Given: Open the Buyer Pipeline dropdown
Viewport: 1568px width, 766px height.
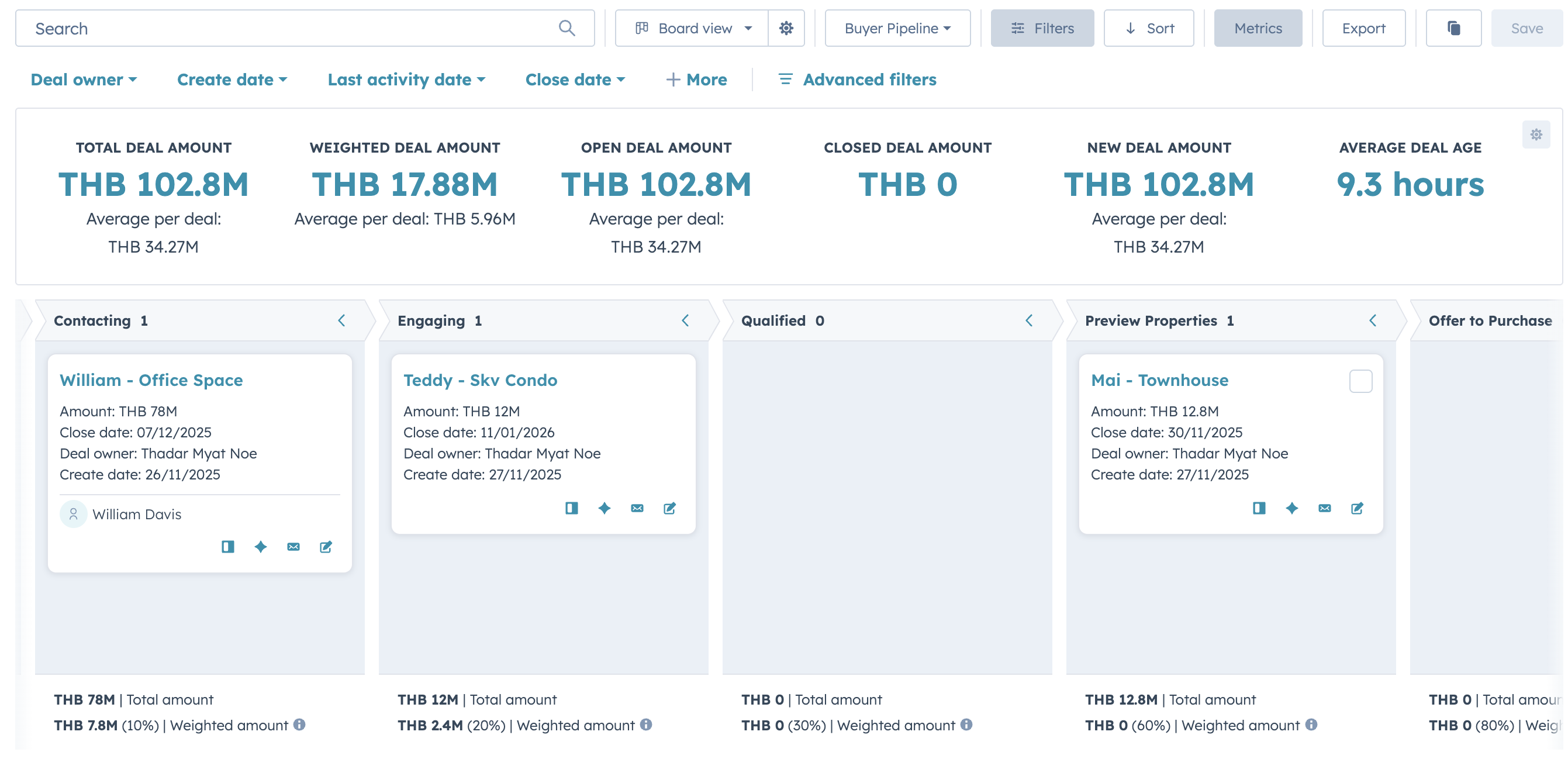Looking at the screenshot, I should tap(897, 27).
